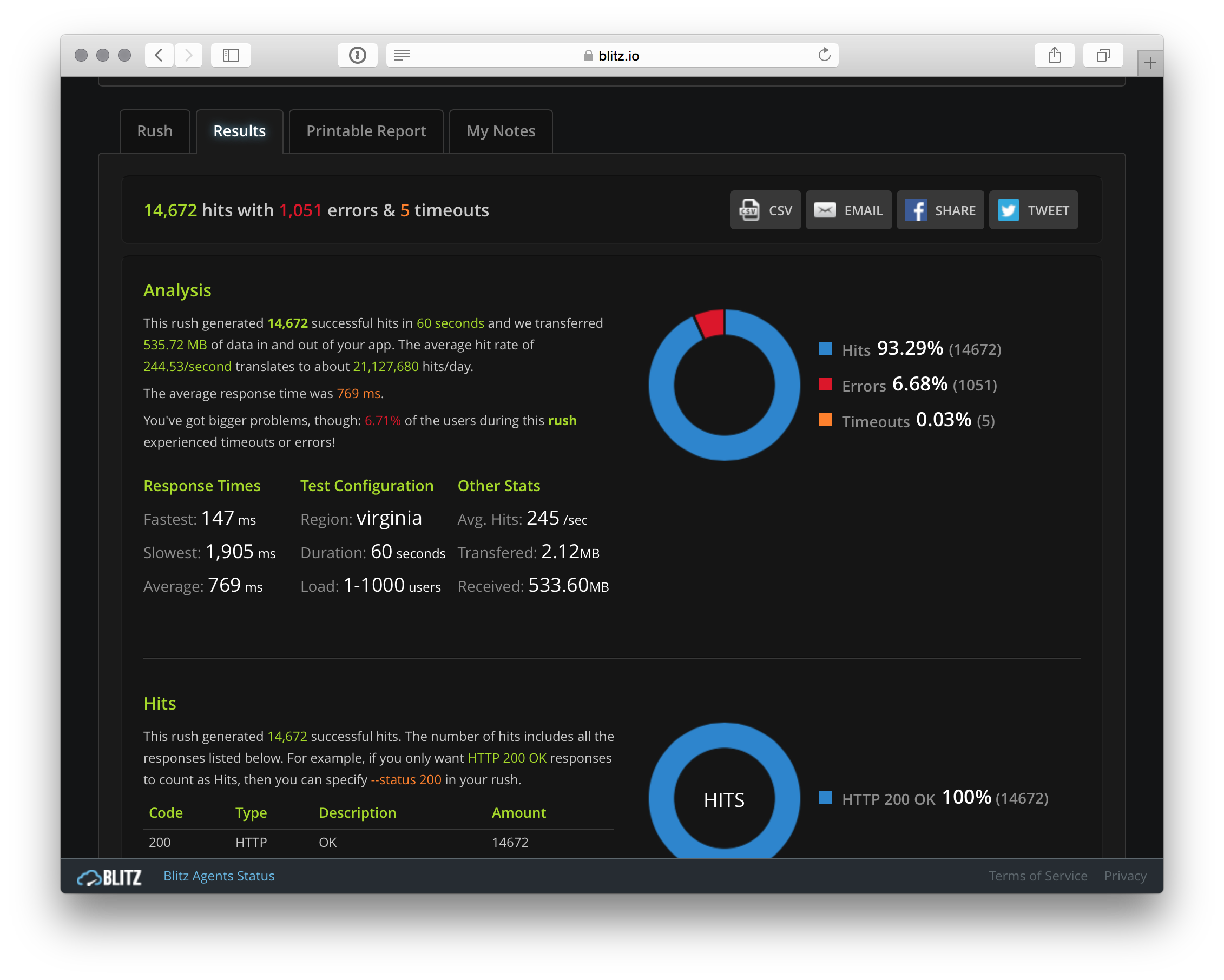Click the blue Hits legend swatch
This screenshot has height=980, width=1224.
825,348
